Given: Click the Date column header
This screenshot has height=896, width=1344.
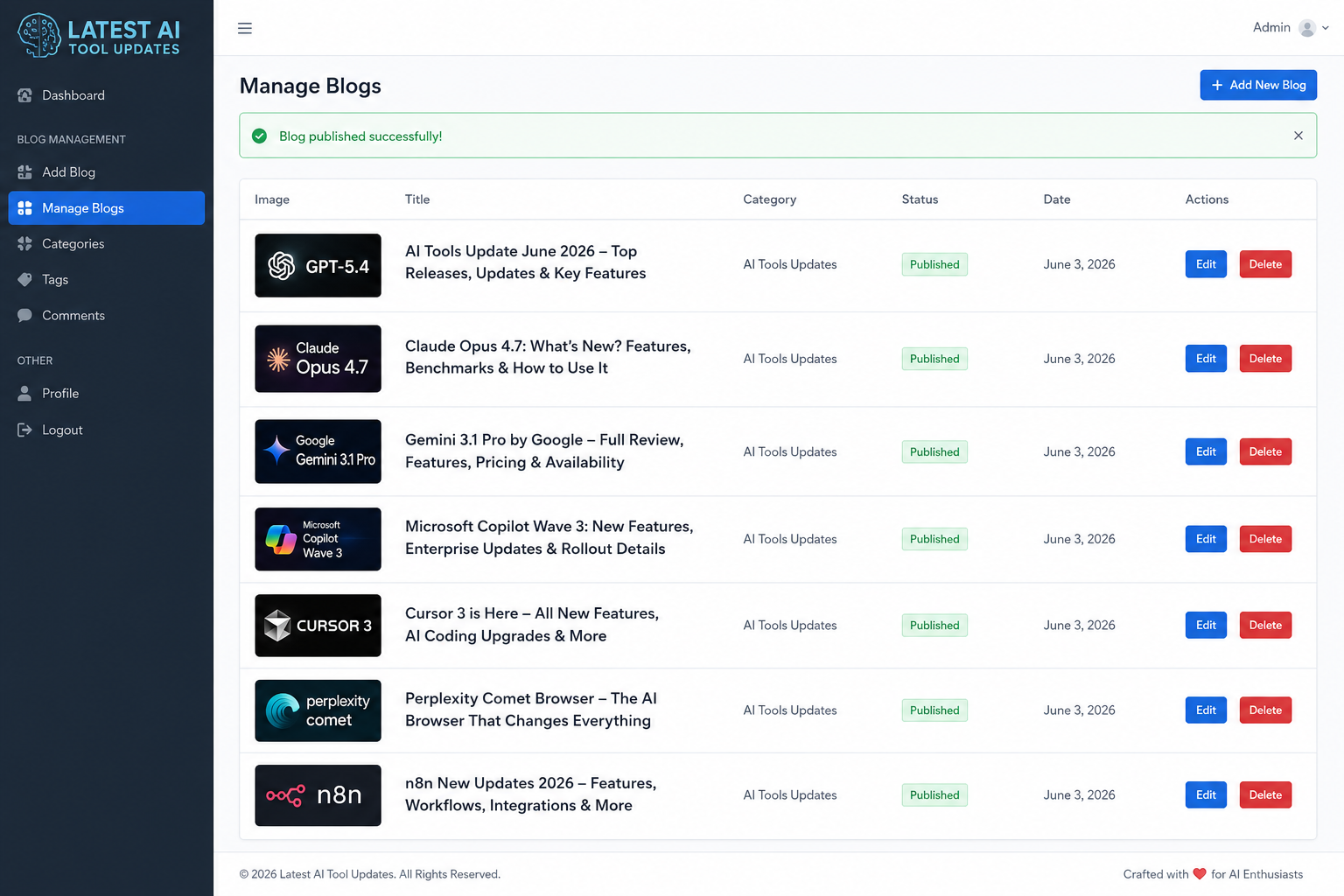Looking at the screenshot, I should click(1057, 199).
